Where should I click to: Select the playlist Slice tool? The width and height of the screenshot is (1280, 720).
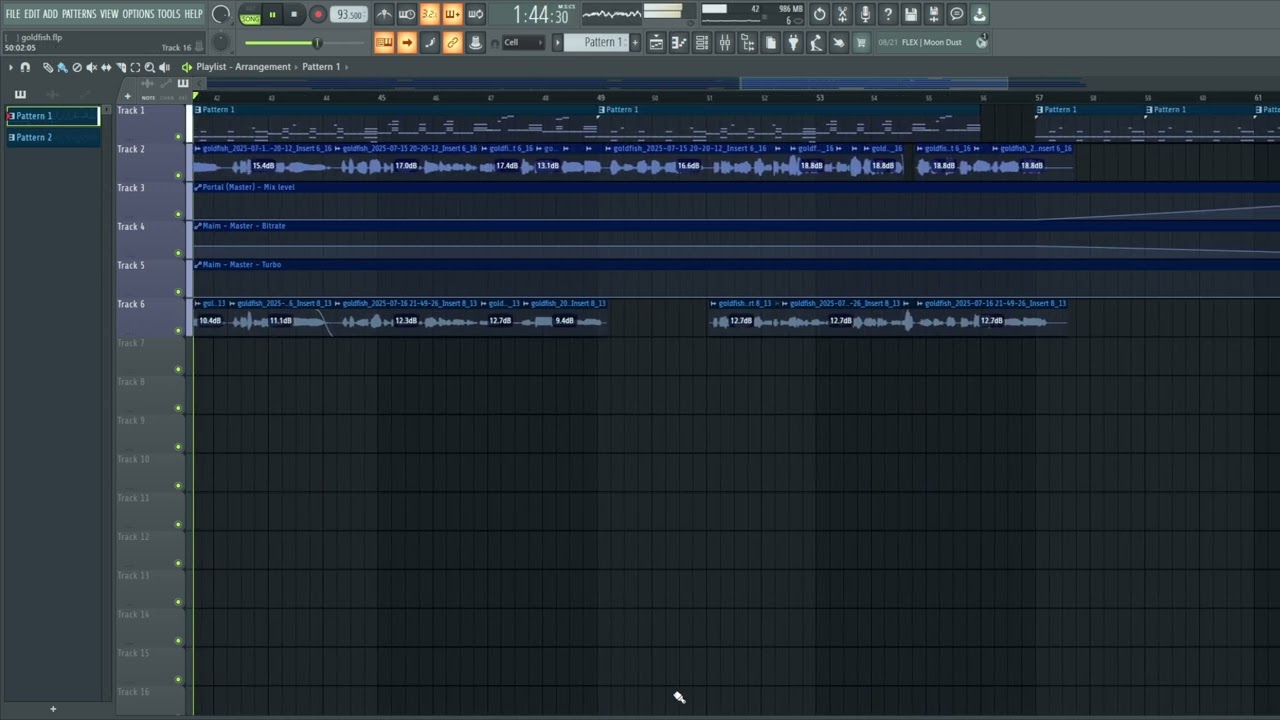coord(121,68)
